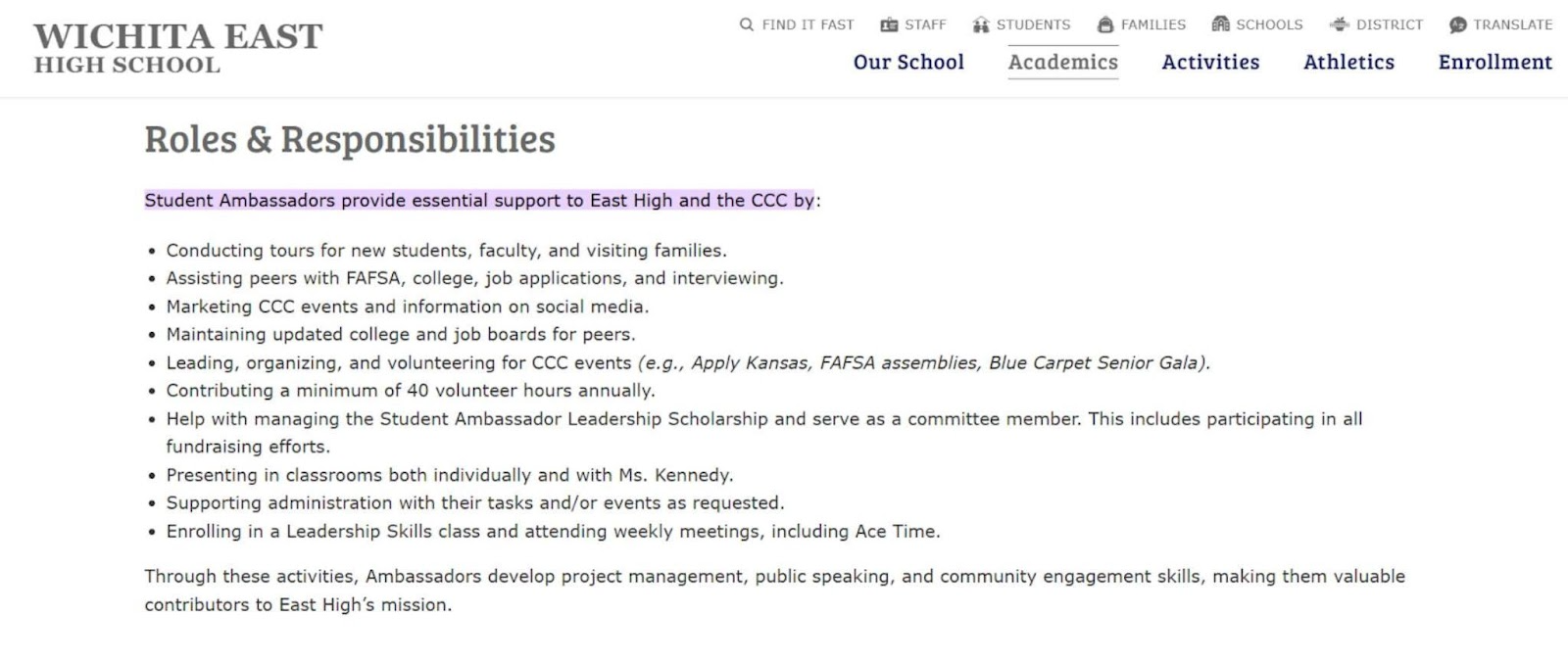Click the STUDENTS text link
Screen dimensions: 1568x664
coord(1034,24)
